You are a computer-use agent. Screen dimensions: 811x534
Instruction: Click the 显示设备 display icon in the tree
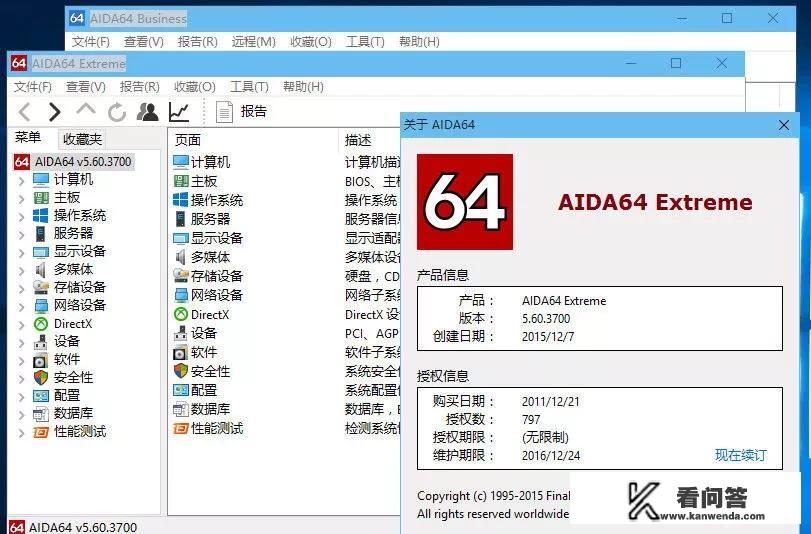[x=41, y=252]
